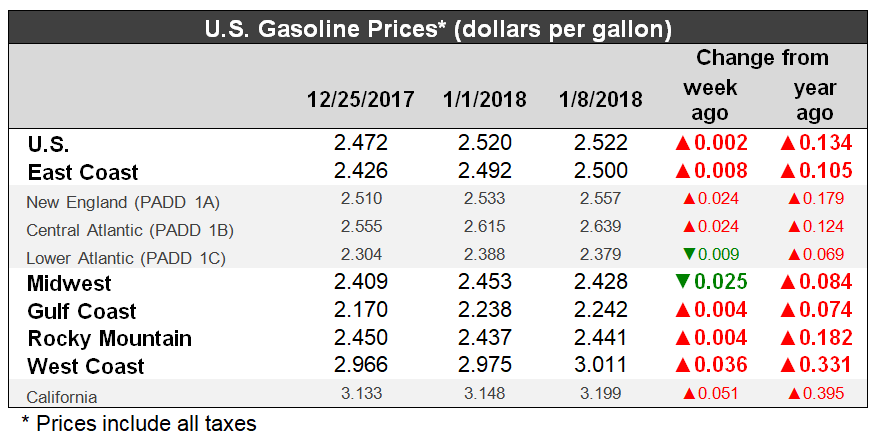The image size is (878, 437).
Task: Click the California row label
Action: (62, 396)
